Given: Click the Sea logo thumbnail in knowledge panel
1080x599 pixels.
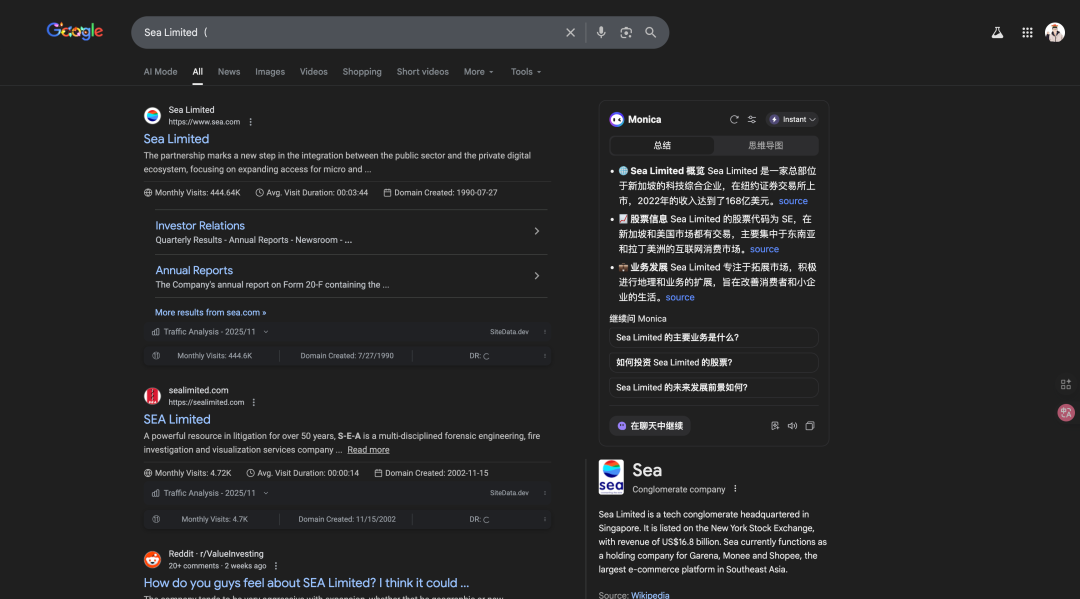Looking at the screenshot, I should click(611, 477).
